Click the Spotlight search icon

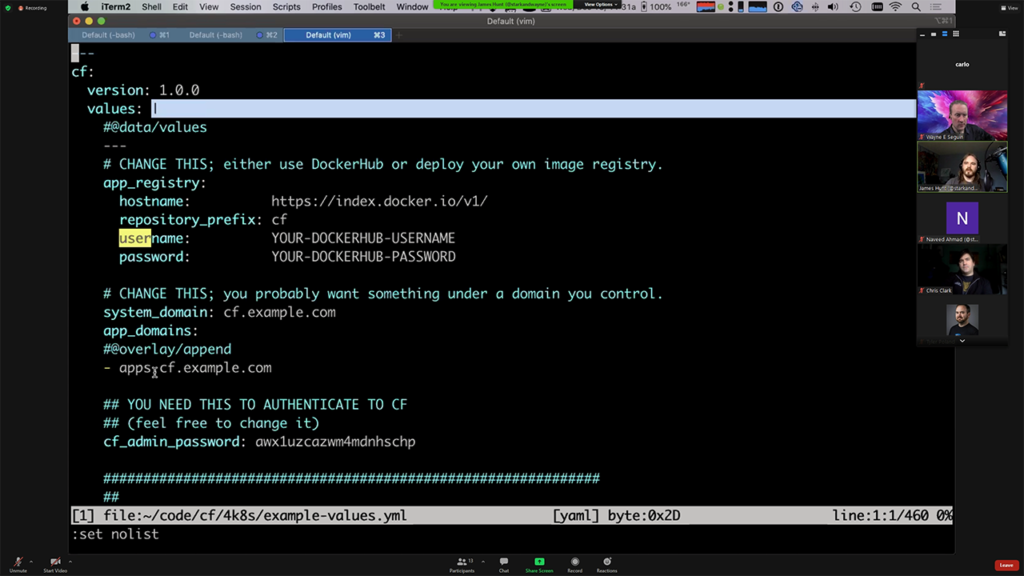(x=916, y=7)
